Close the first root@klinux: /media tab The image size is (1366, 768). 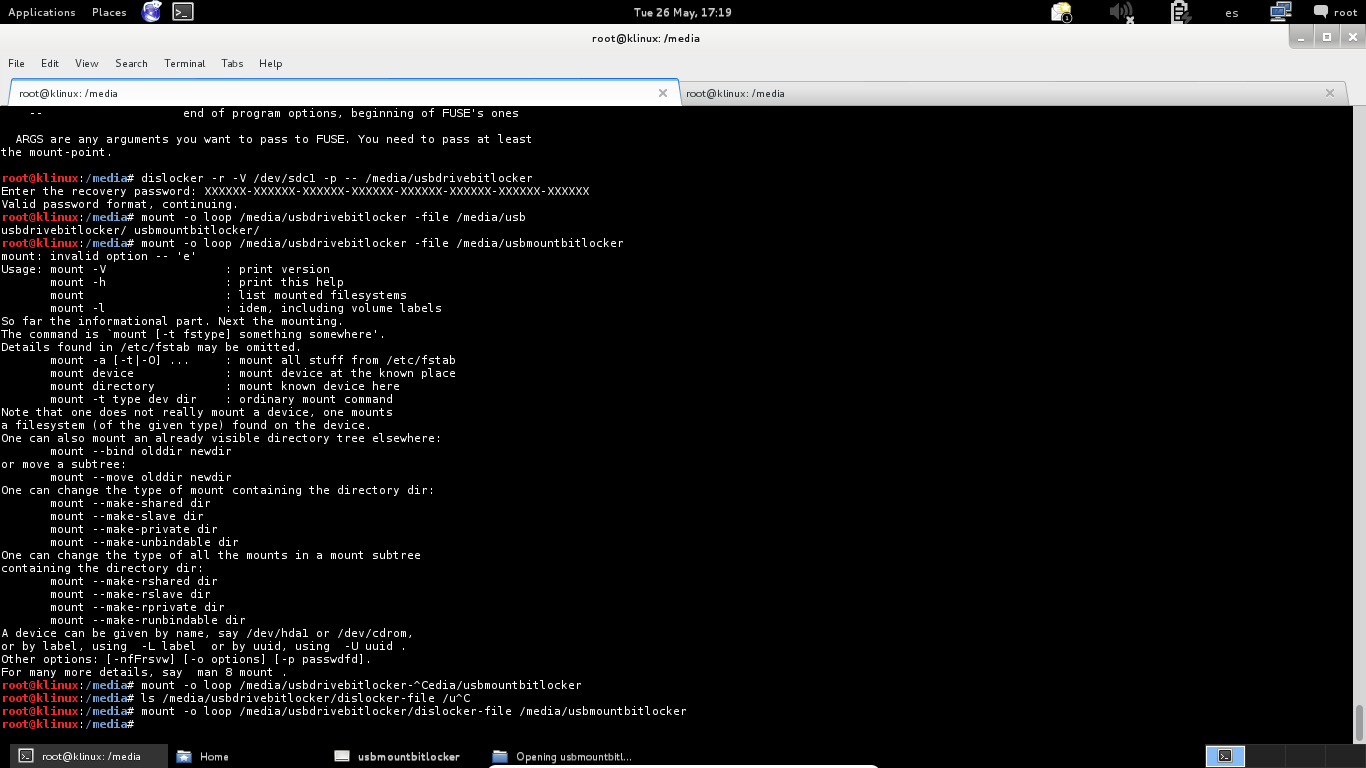pyautogui.click(x=662, y=93)
